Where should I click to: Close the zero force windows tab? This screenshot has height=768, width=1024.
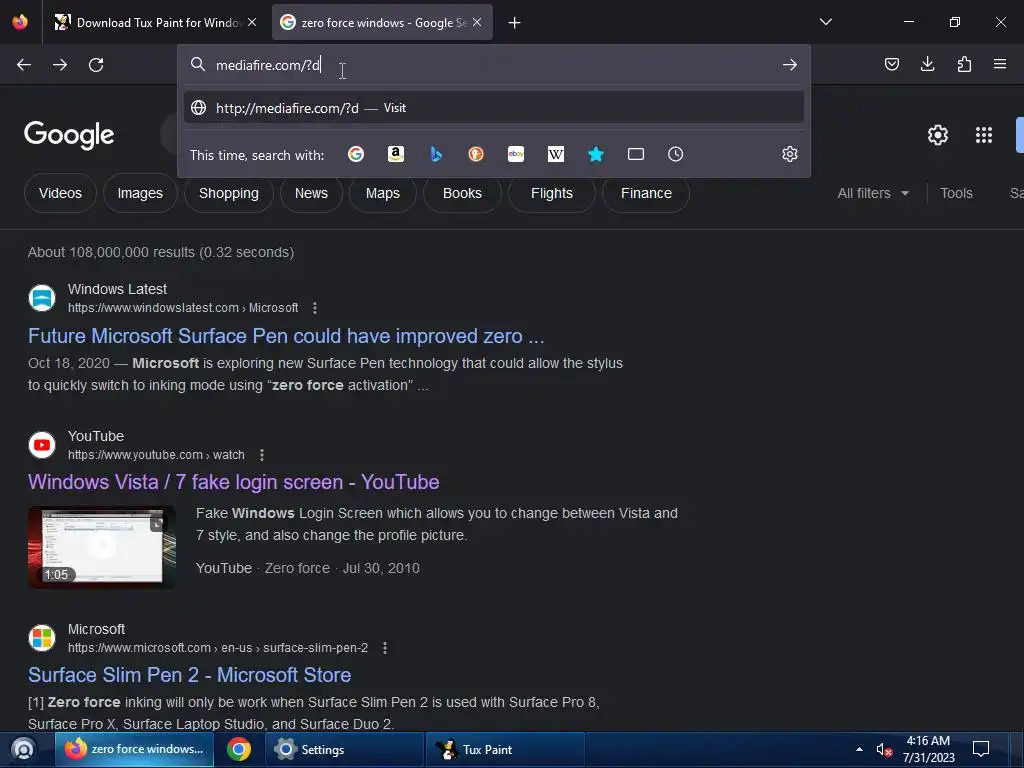(x=477, y=22)
